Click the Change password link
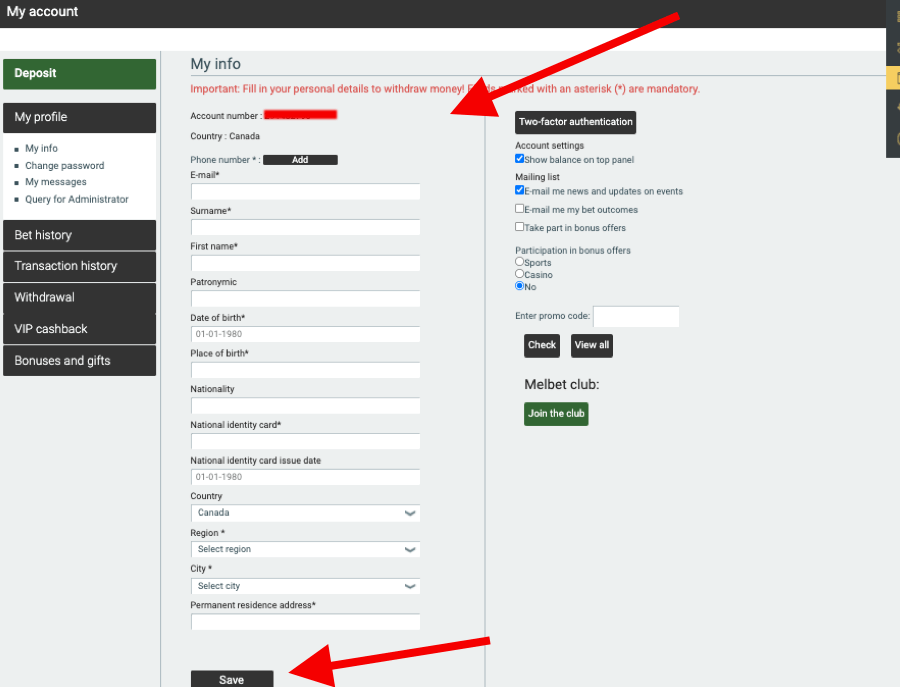Viewport: 900px width, 687px height. tap(65, 166)
